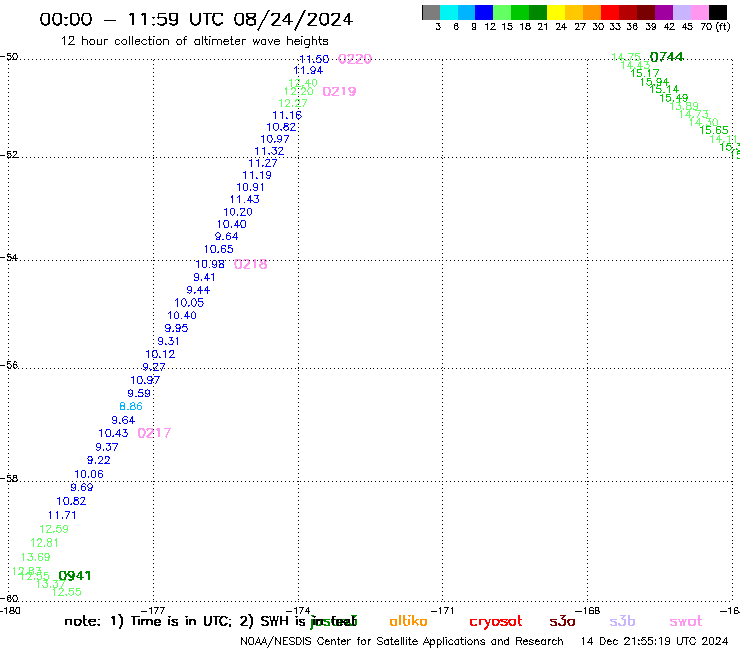Click the 10.43 value beside 0217
Image resolution: width=740 pixels, height=650 pixels.
tap(113, 433)
